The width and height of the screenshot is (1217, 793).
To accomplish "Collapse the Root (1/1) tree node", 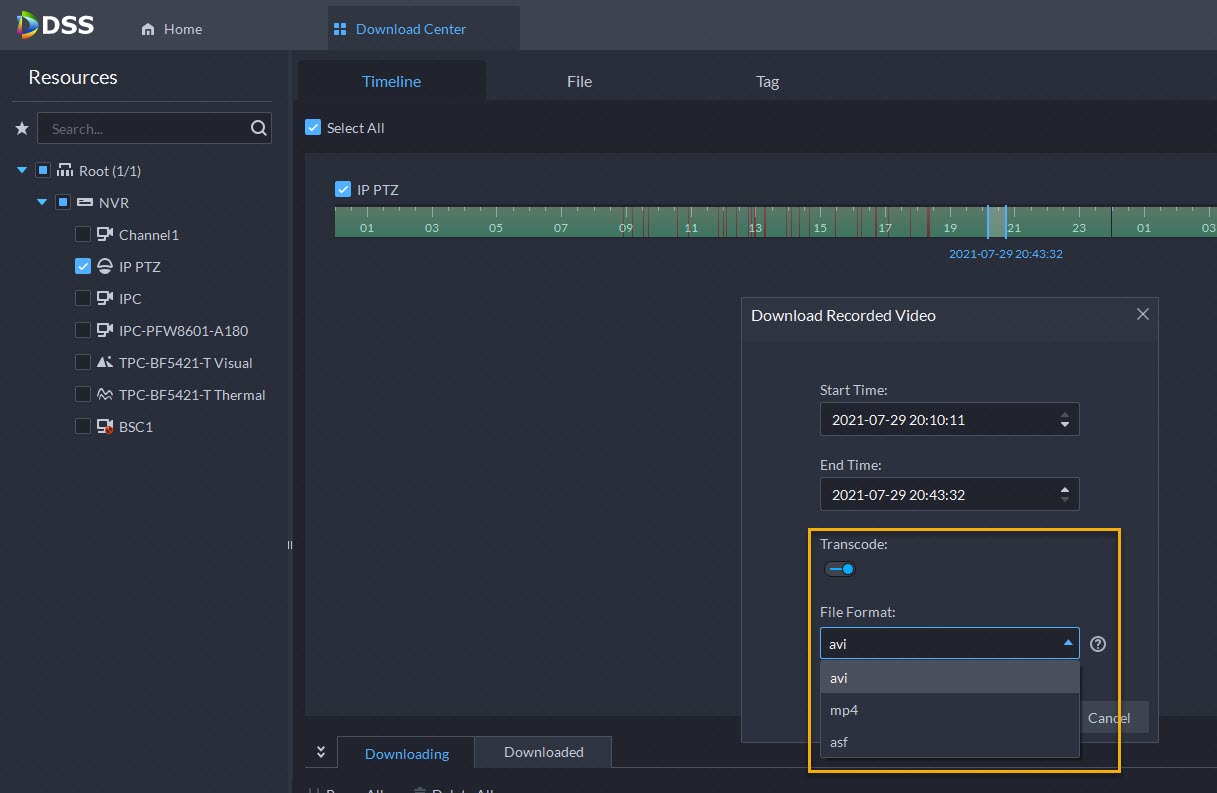I will pos(22,171).
